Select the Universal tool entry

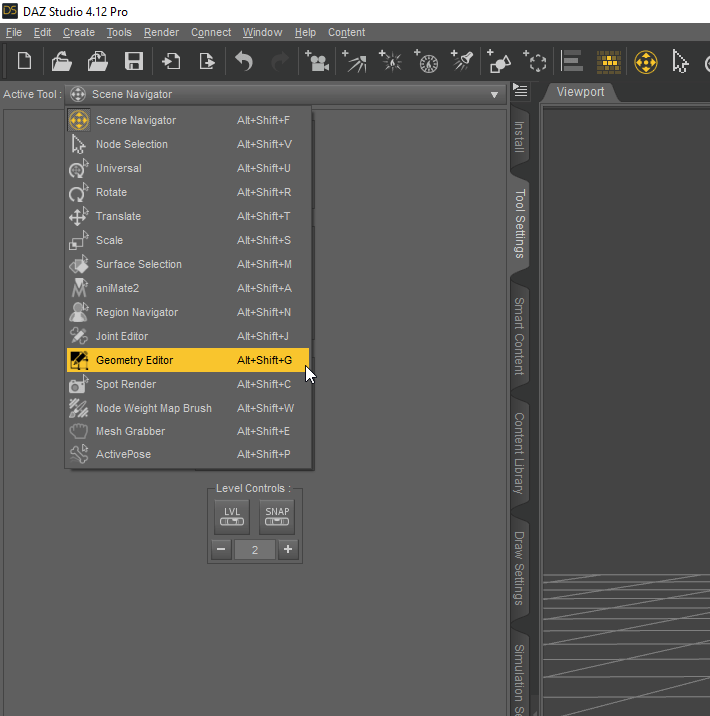tap(189, 168)
